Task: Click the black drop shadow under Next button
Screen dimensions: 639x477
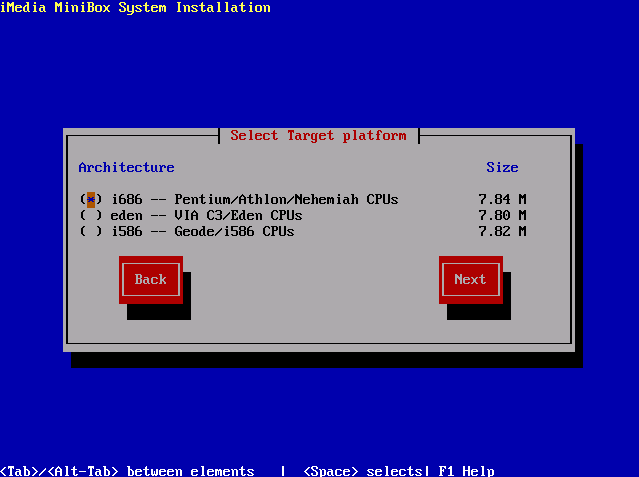Action: [480, 312]
